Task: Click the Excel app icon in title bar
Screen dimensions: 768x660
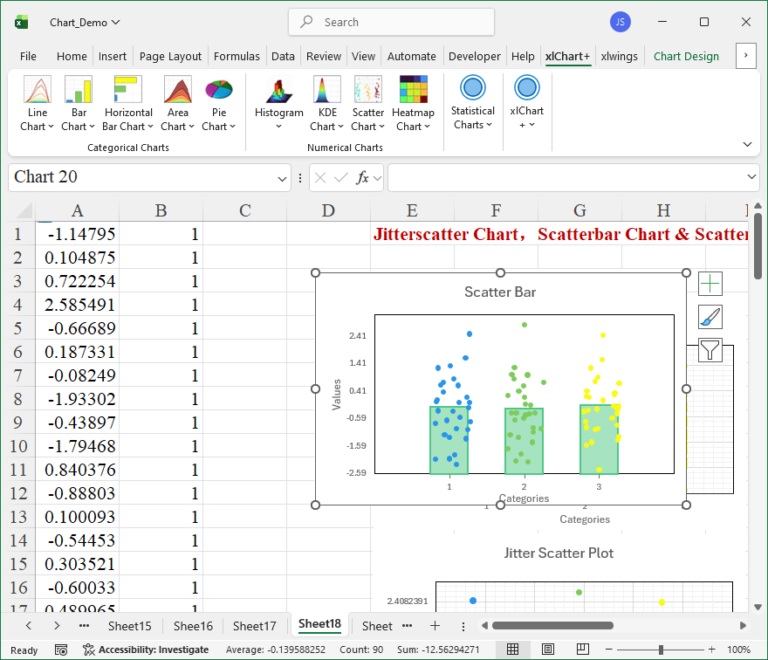Action: pyautogui.click(x=21, y=22)
